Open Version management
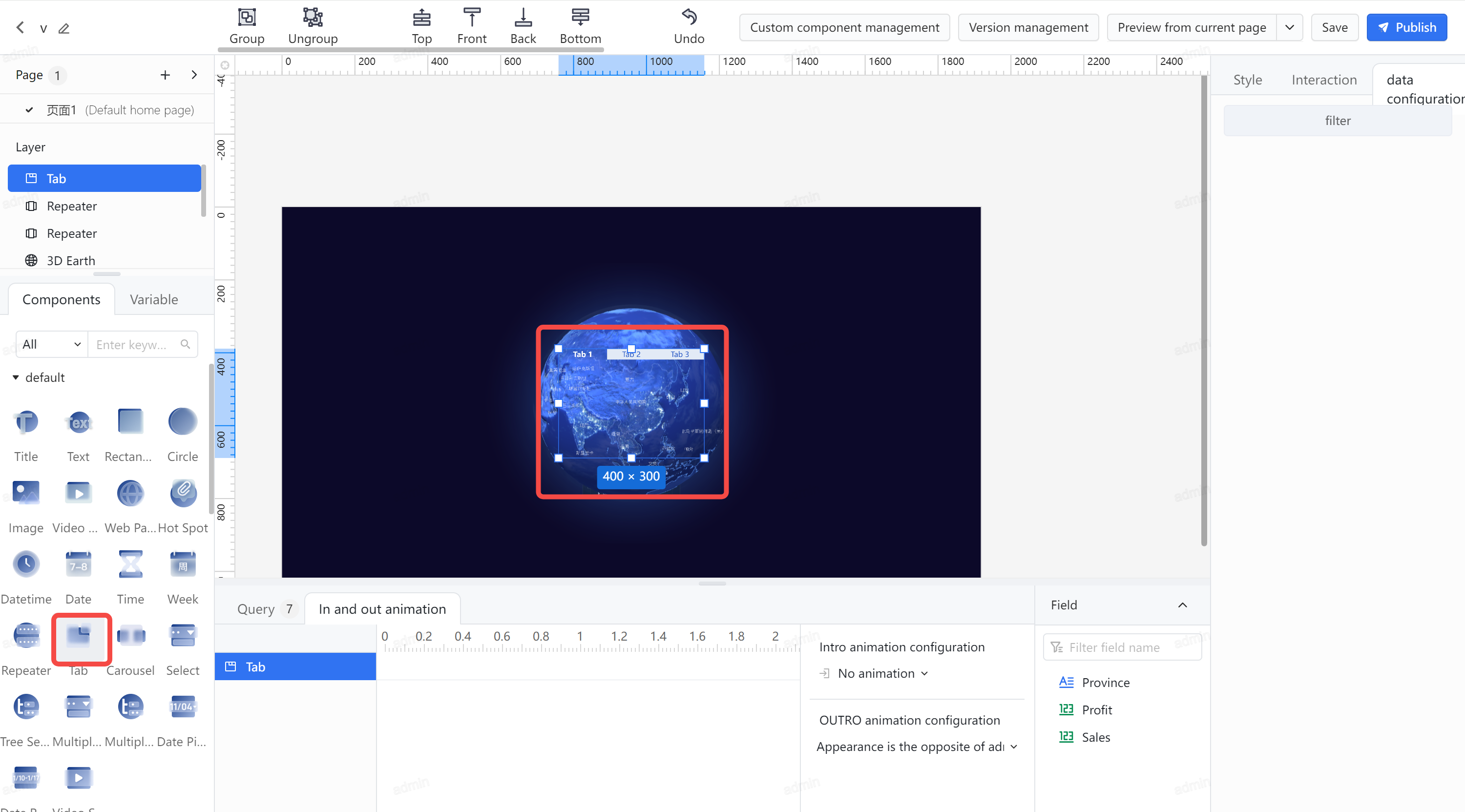The width and height of the screenshot is (1465, 812). click(x=1028, y=27)
